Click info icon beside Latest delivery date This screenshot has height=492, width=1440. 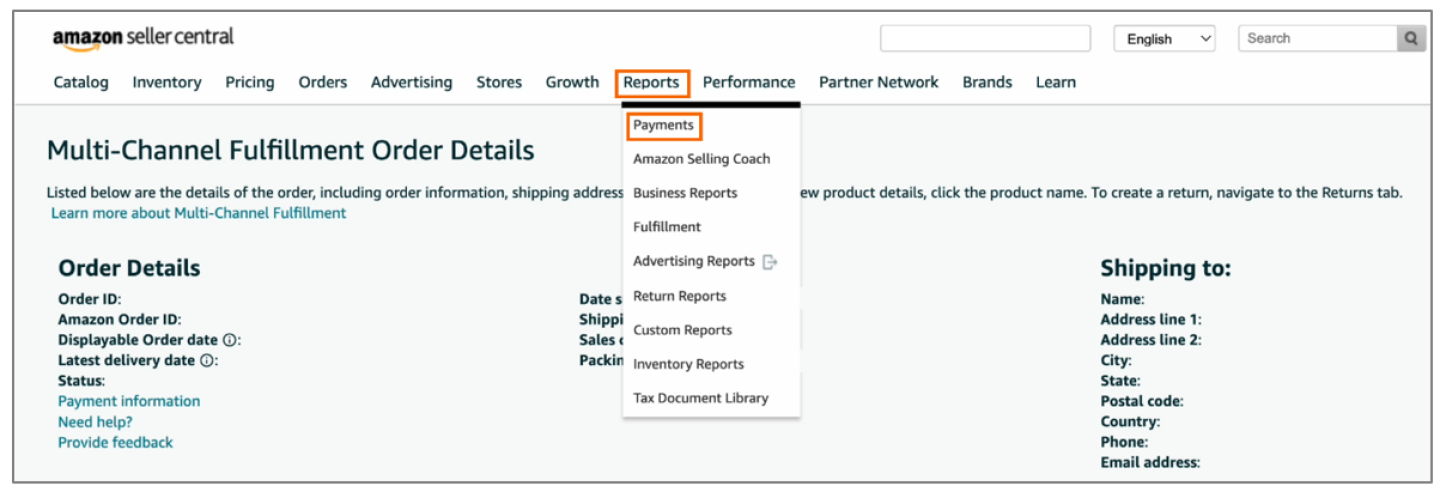tap(207, 360)
